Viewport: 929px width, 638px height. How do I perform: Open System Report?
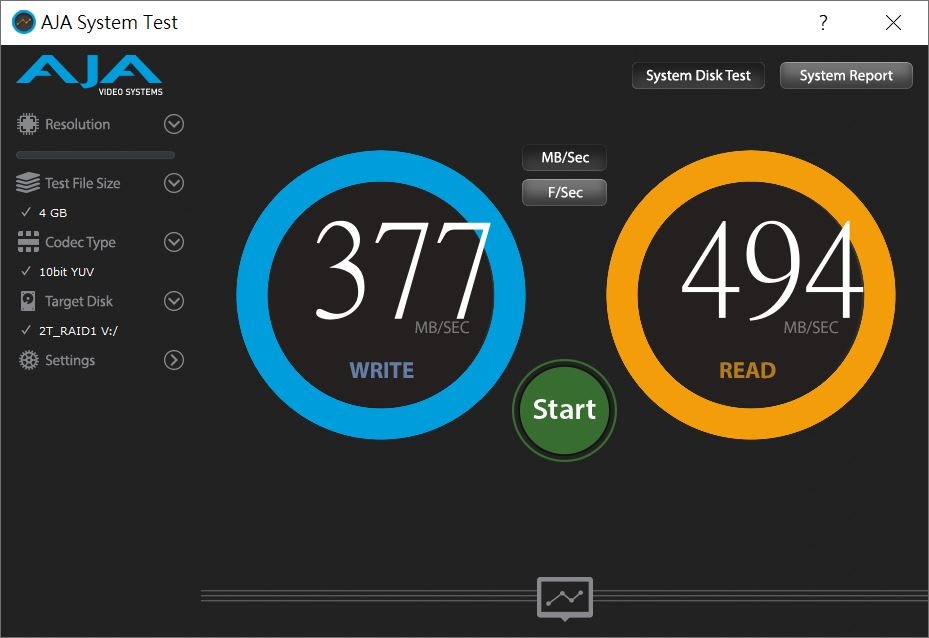846,76
